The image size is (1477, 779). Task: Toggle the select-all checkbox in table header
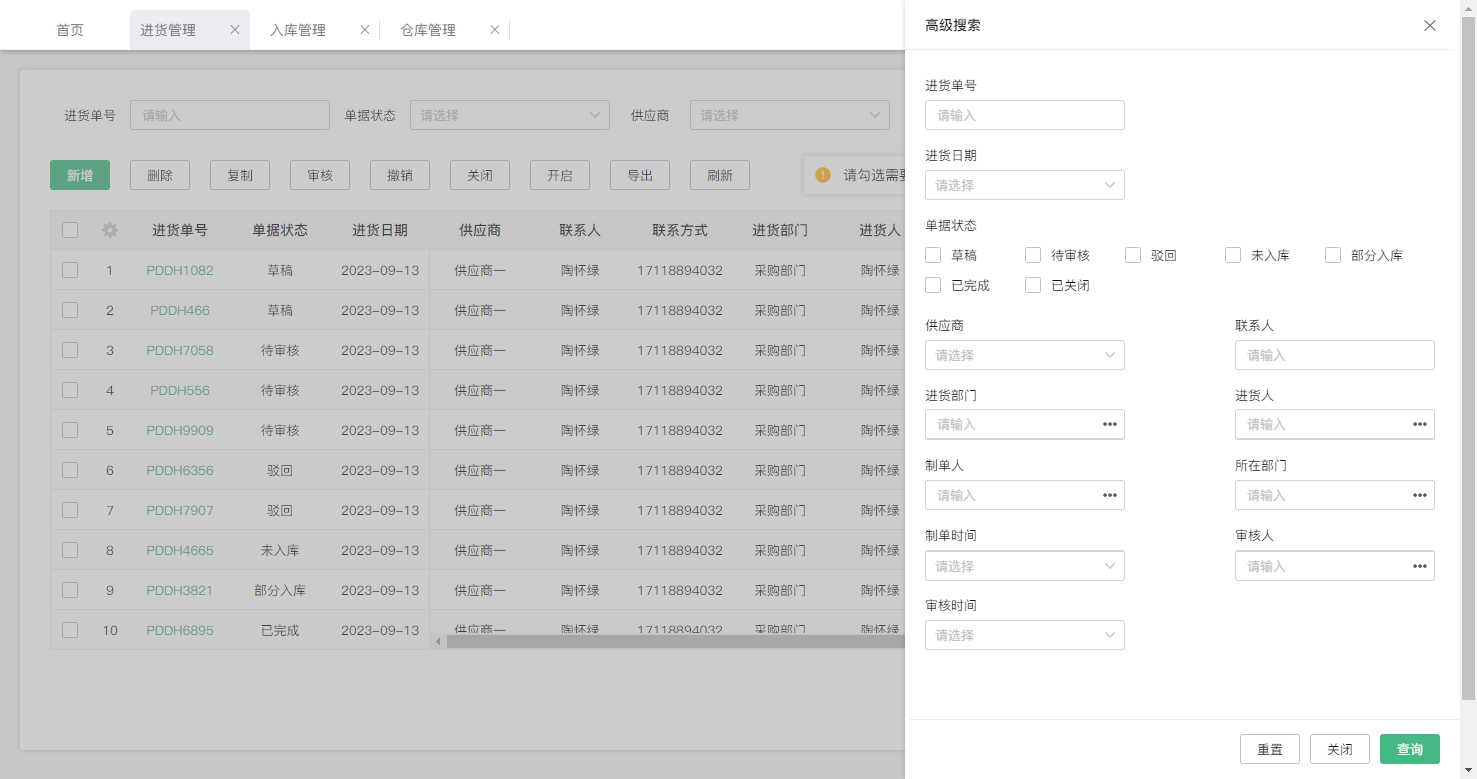[70, 230]
